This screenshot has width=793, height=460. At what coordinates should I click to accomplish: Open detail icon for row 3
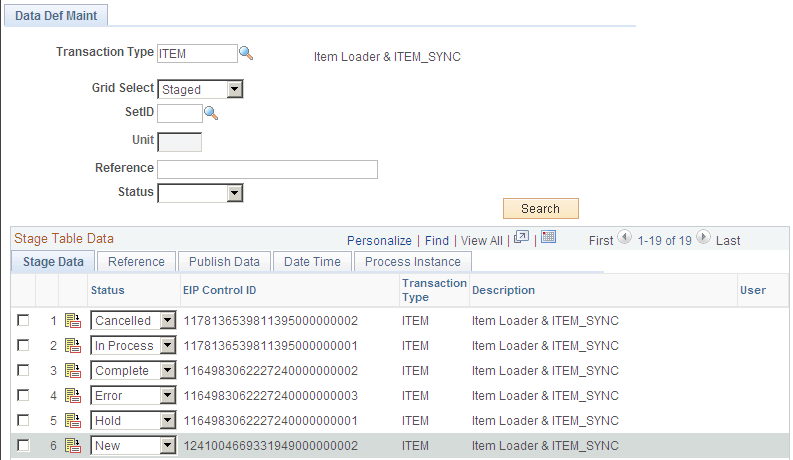(x=73, y=371)
